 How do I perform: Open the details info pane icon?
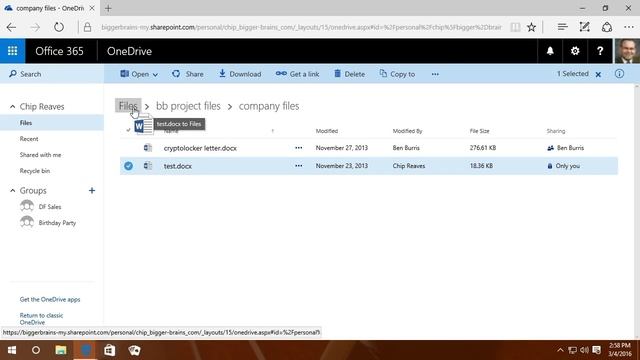(x=619, y=74)
